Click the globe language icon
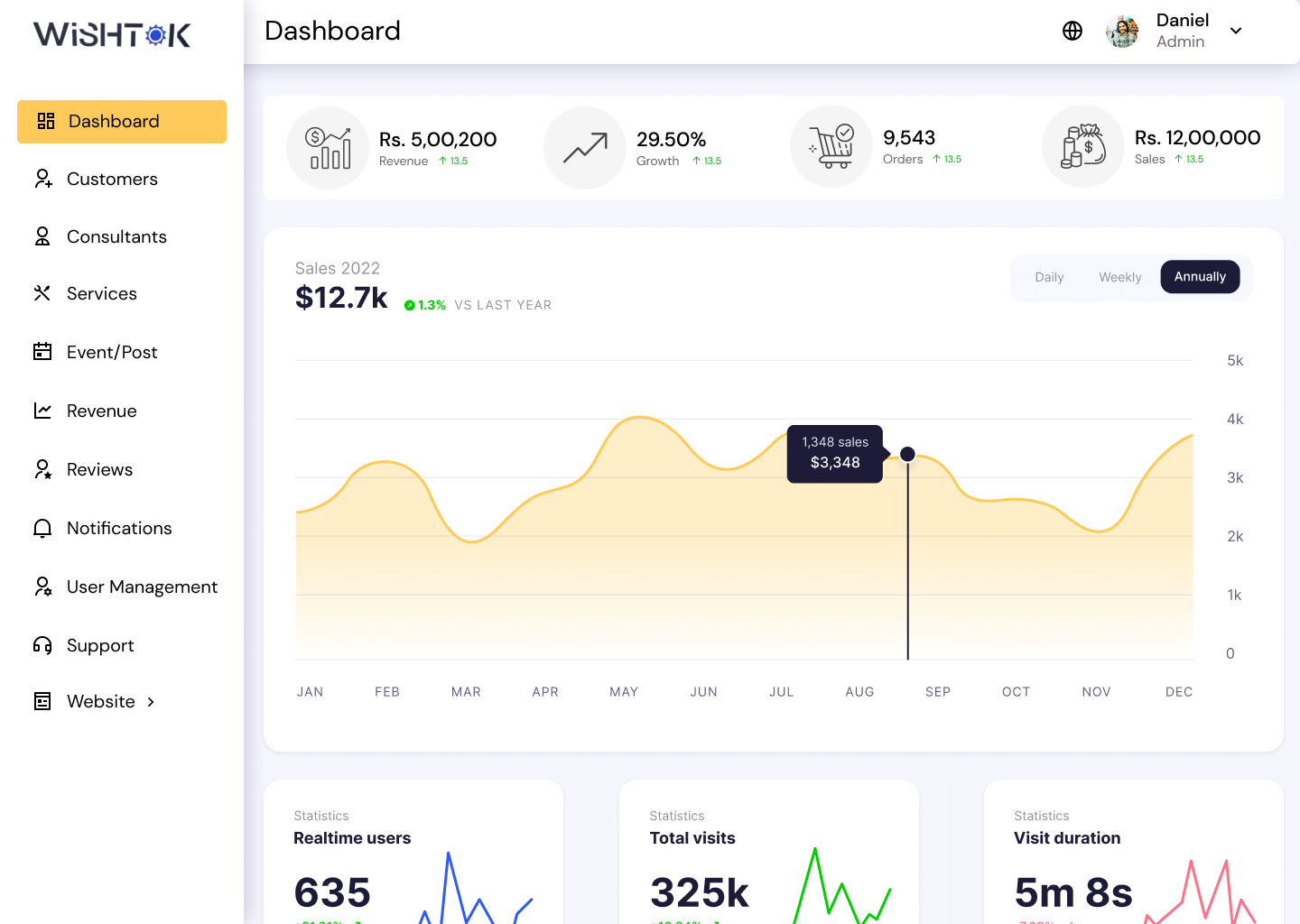Viewport: 1300px width, 924px height. 1072,31
